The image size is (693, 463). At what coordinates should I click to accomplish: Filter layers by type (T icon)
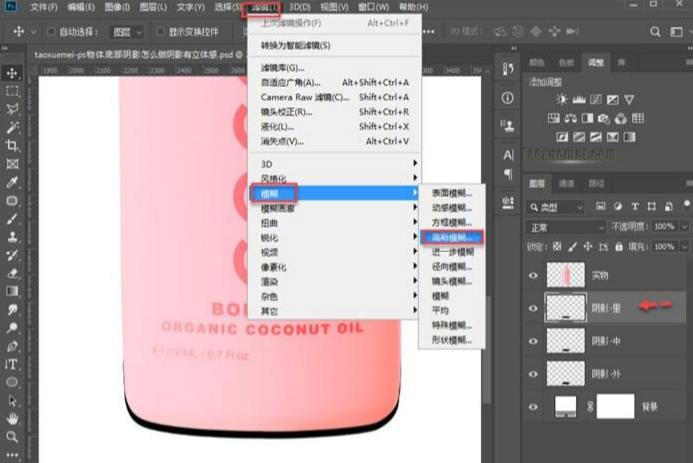[635, 206]
